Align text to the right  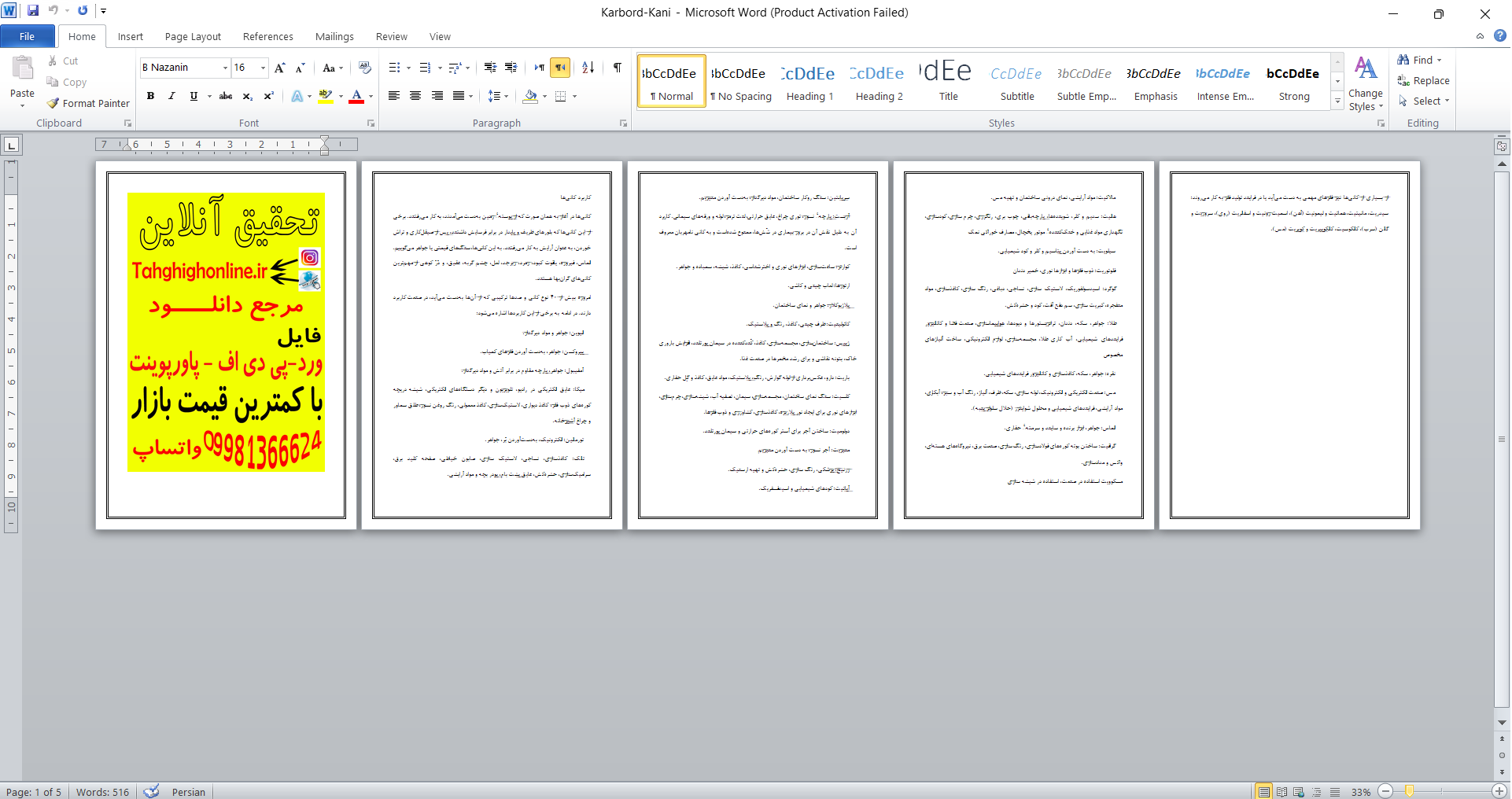[x=437, y=96]
